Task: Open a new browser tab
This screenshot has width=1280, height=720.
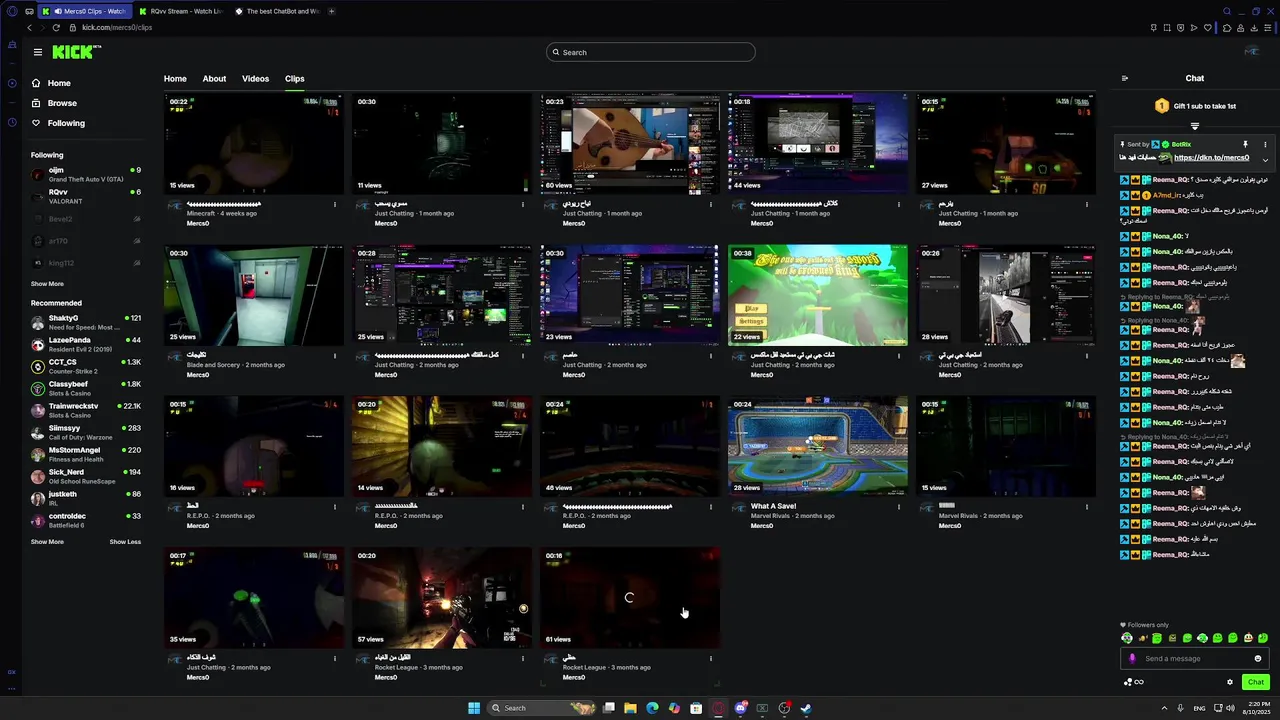Action: point(332,11)
